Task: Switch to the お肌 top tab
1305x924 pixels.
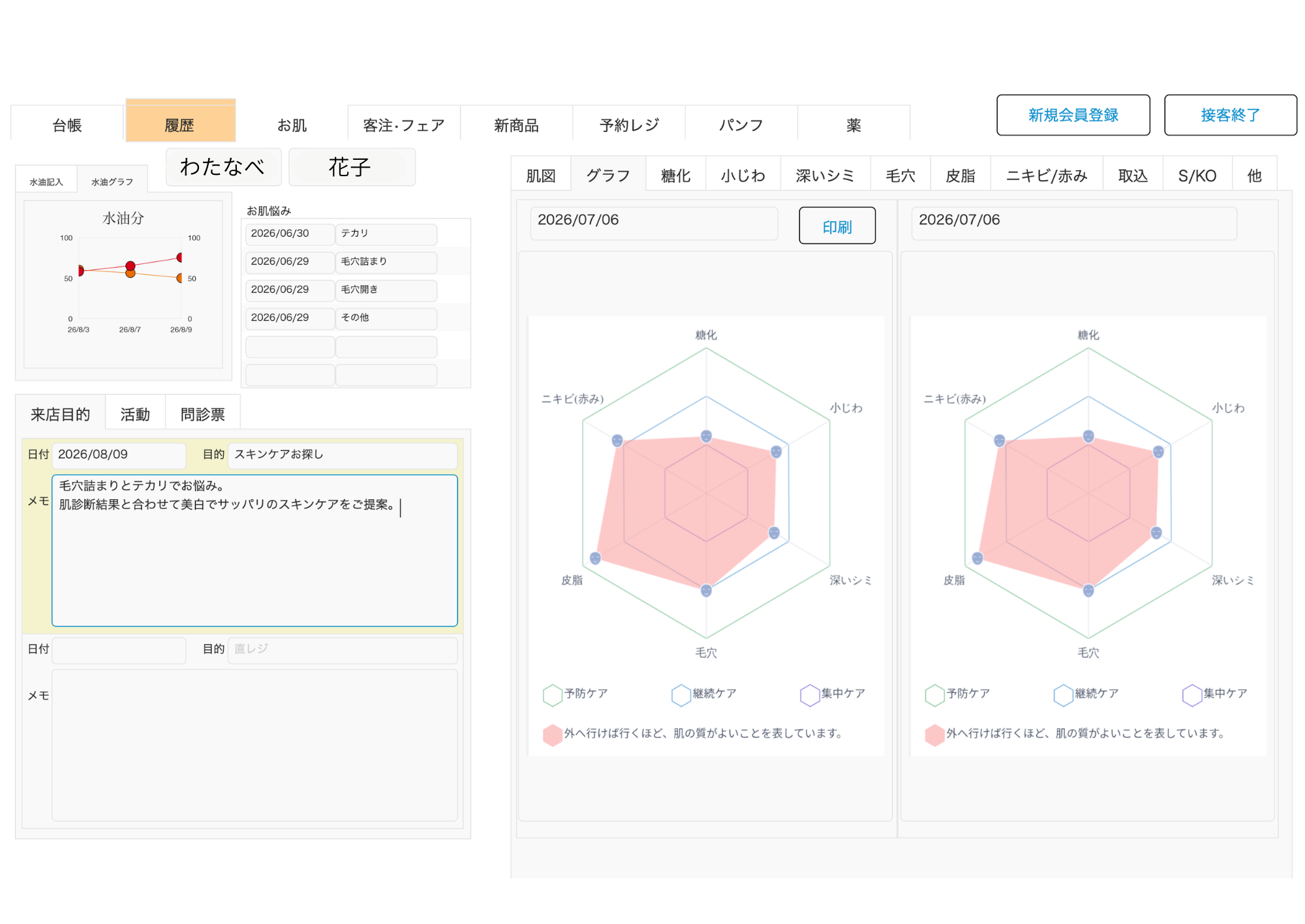Action: (x=292, y=125)
